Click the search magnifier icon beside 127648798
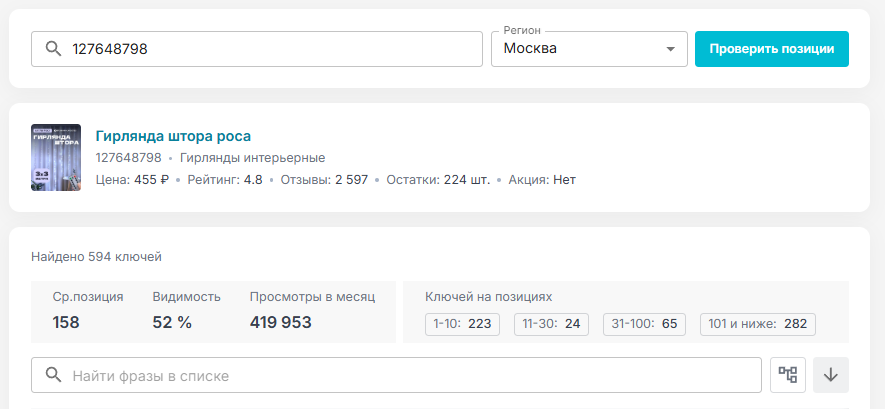 click(53, 49)
